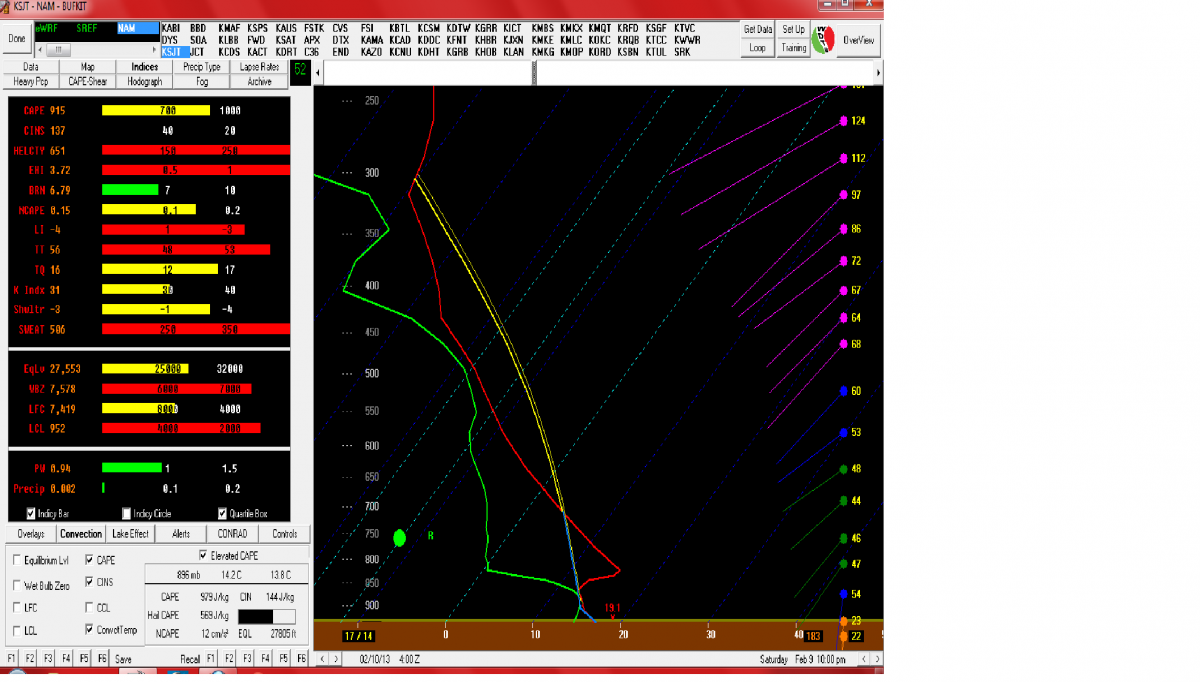The height and width of the screenshot is (682, 1200).
Task: Turn on the LCL checkbox
Action: tap(17, 630)
